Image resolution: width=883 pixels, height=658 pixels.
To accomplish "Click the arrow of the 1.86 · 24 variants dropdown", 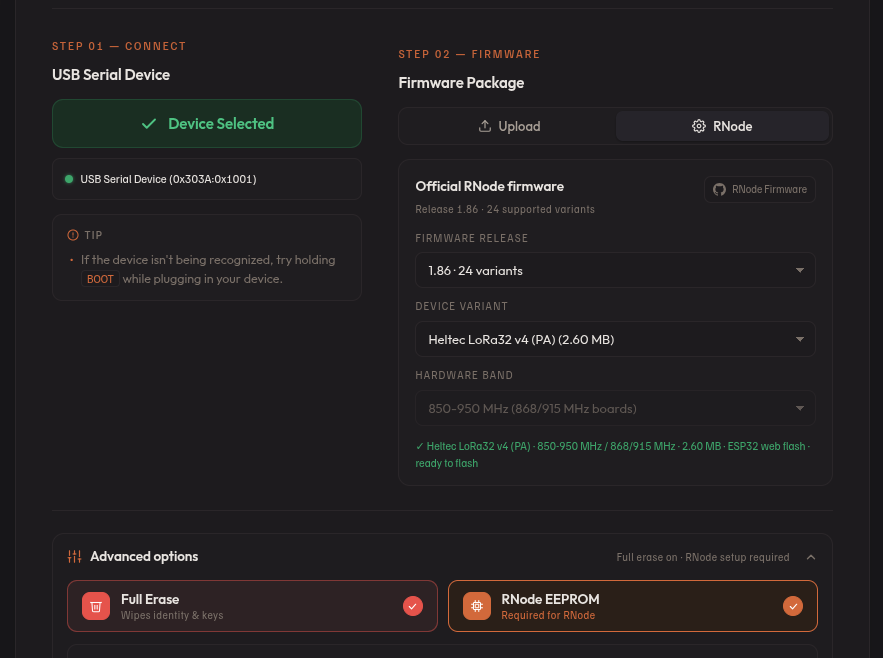I will (800, 270).
